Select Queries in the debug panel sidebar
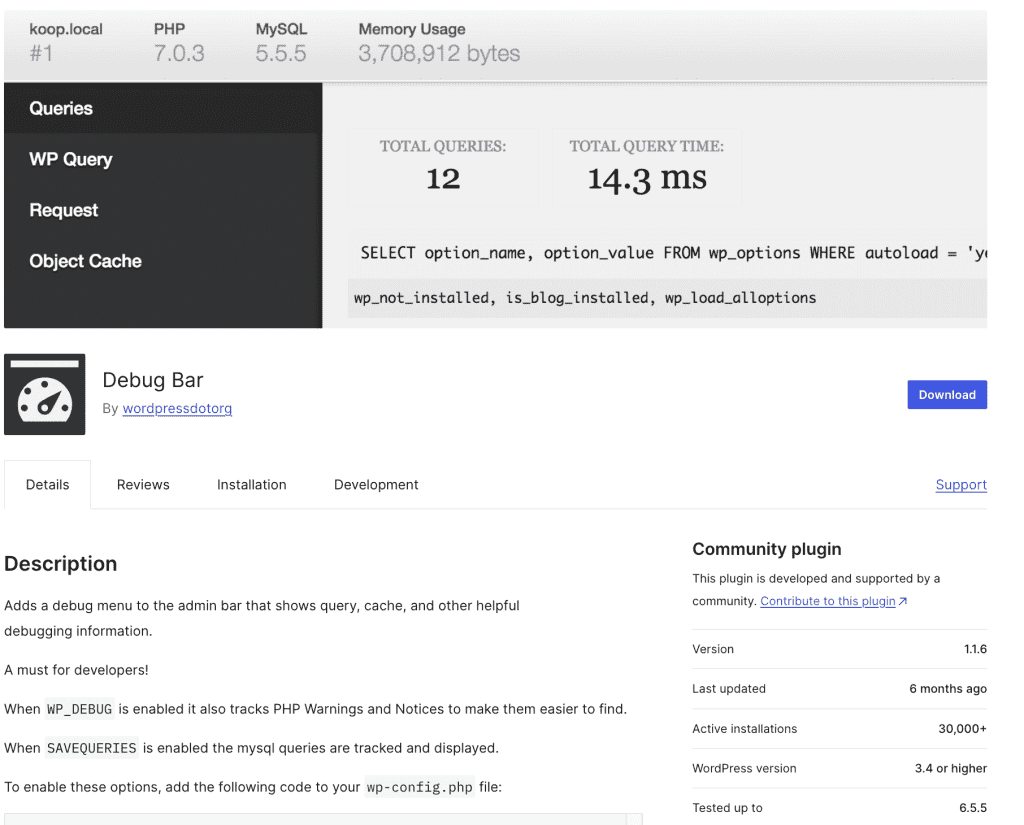 tap(61, 109)
